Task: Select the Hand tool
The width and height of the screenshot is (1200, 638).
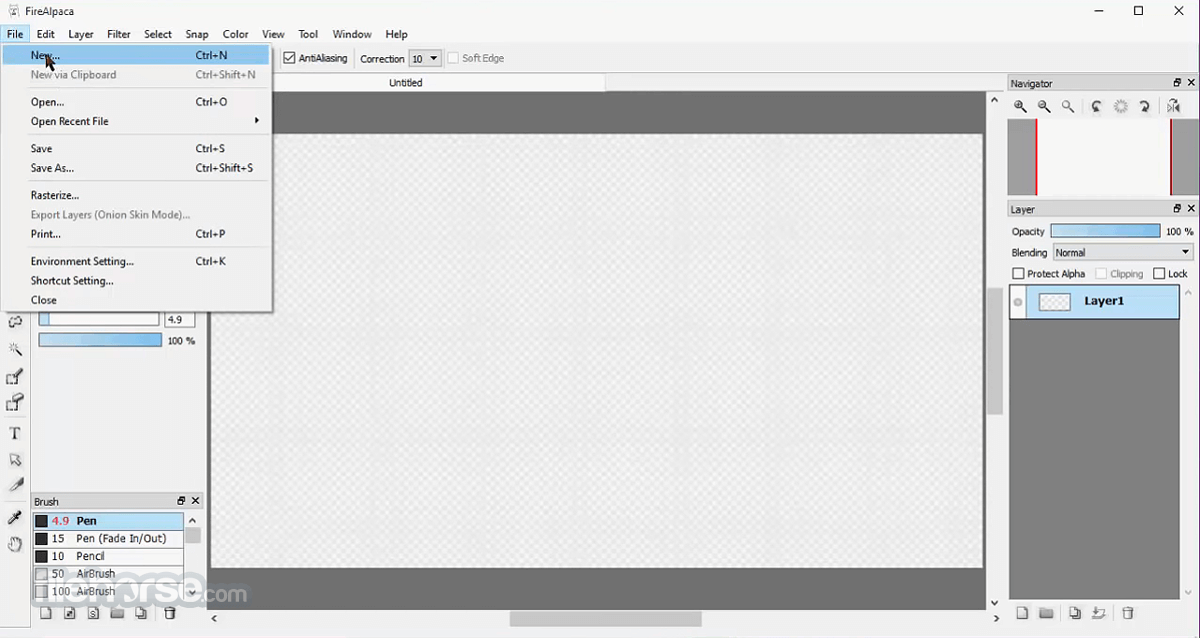Action: pyautogui.click(x=15, y=544)
